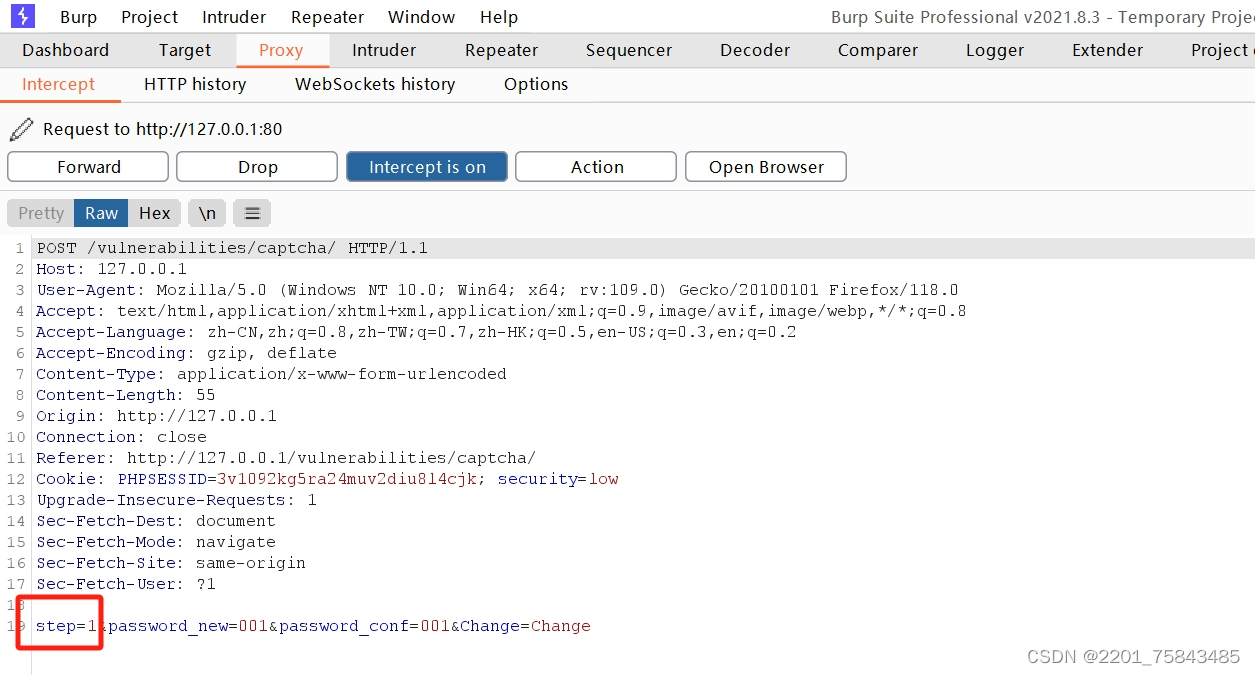
Task: Switch to the Dashboard tab
Action: (65, 50)
